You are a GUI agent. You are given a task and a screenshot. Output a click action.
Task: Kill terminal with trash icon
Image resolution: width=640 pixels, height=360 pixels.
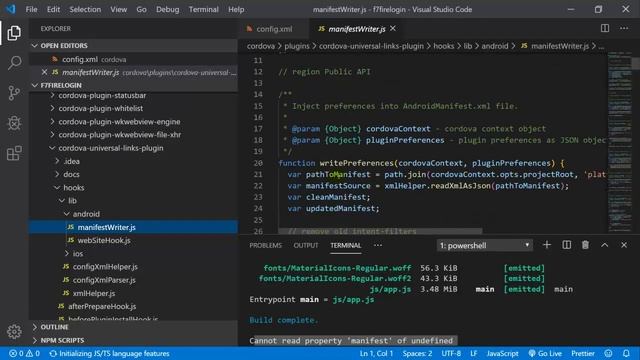tap(585, 245)
